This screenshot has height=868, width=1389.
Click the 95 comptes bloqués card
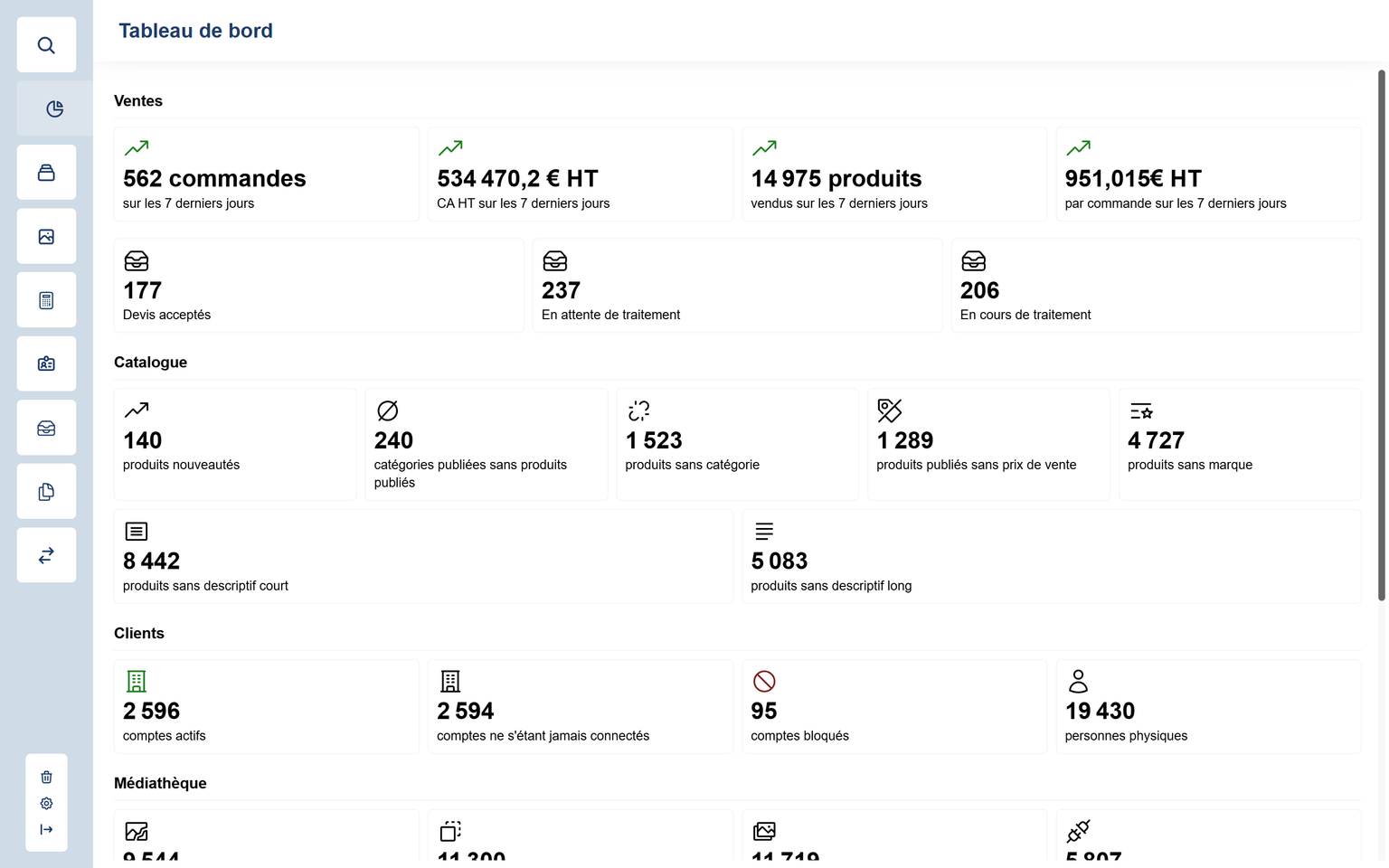point(894,707)
